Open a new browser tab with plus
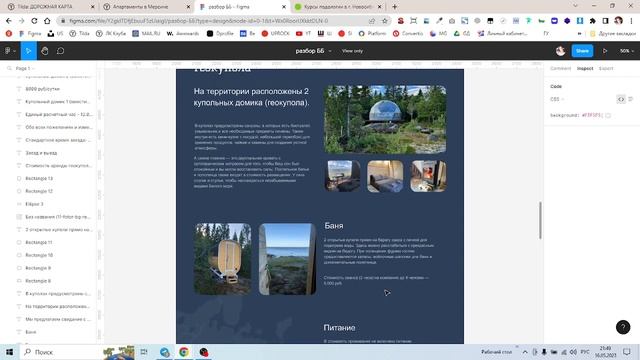640x360 pixels. pyautogui.click(x=394, y=7)
